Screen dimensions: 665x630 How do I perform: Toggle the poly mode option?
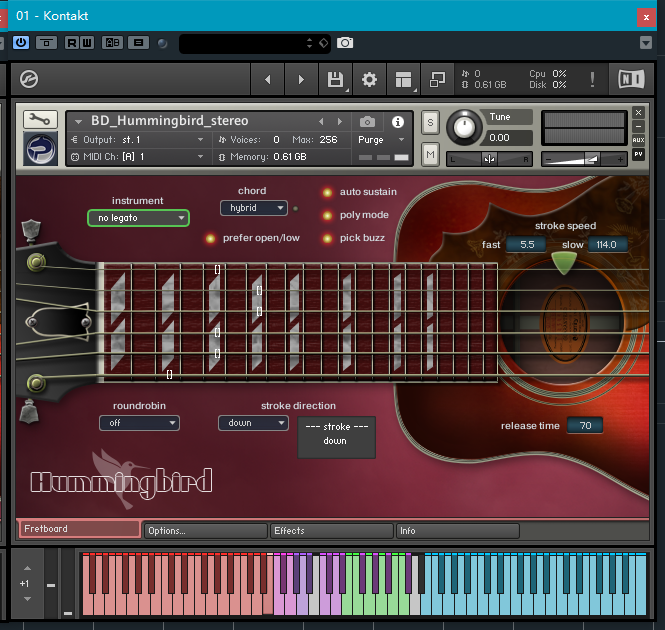click(x=327, y=216)
